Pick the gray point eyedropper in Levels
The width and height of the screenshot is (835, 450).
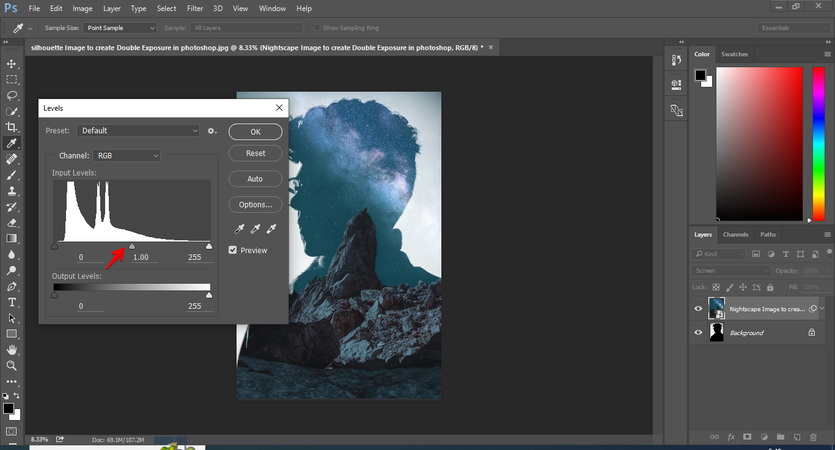(x=256, y=229)
